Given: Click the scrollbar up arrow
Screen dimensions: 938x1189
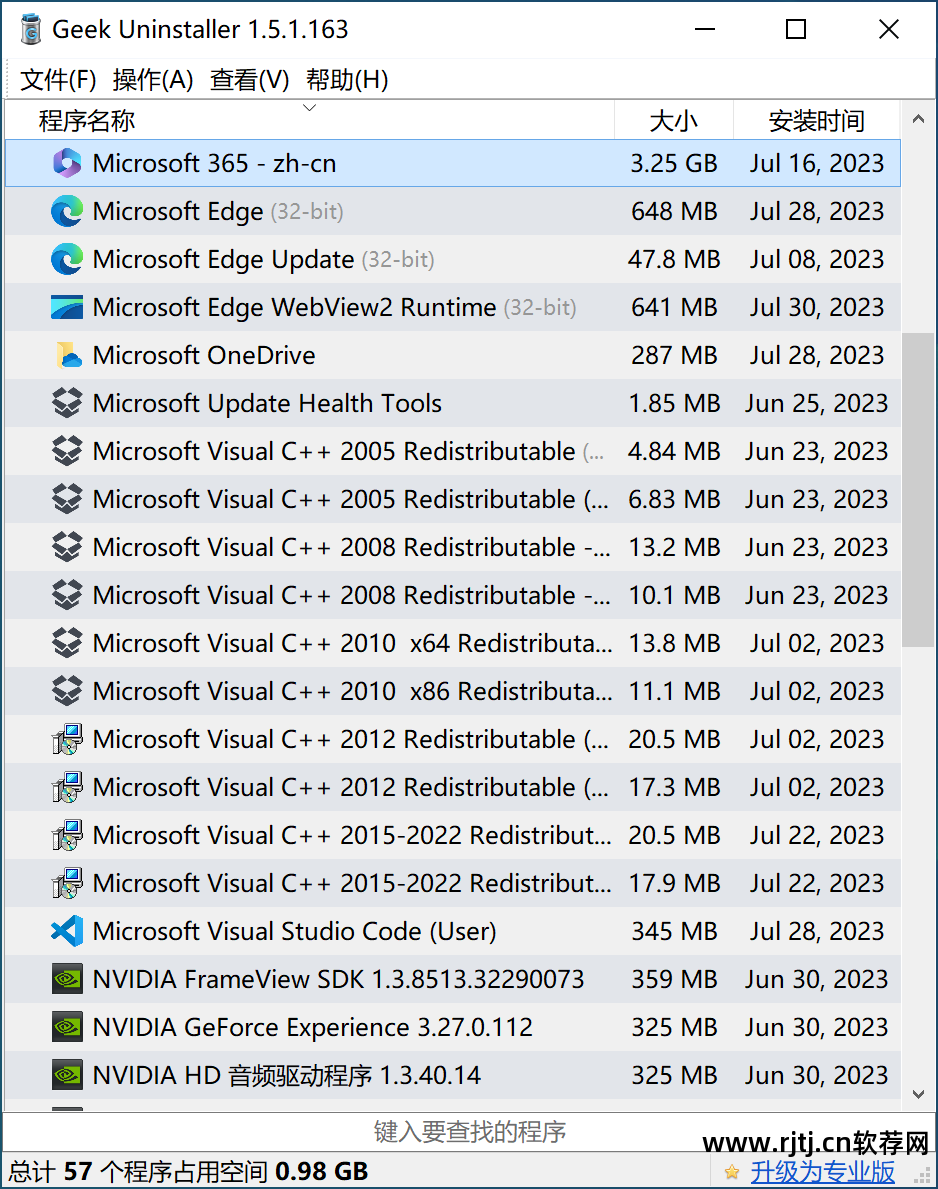Looking at the screenshot, I should (918, 121).
